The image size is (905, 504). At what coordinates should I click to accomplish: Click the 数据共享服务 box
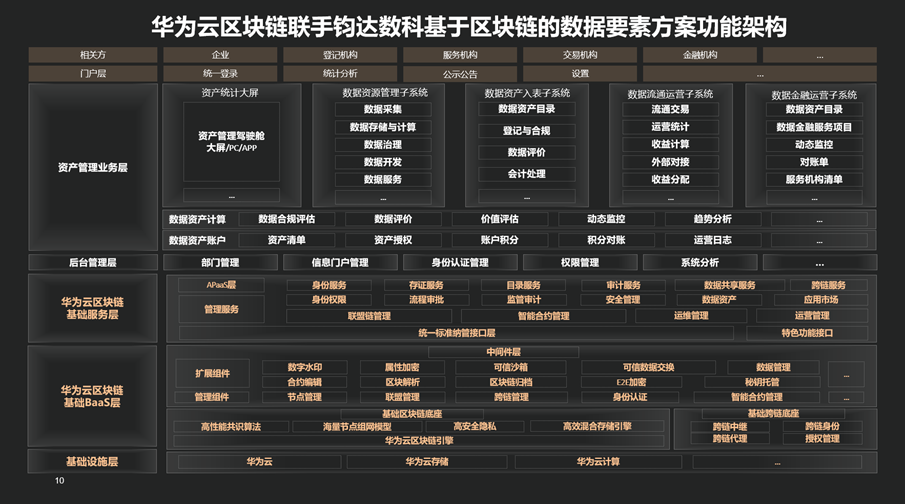click(x=730, y=285)
